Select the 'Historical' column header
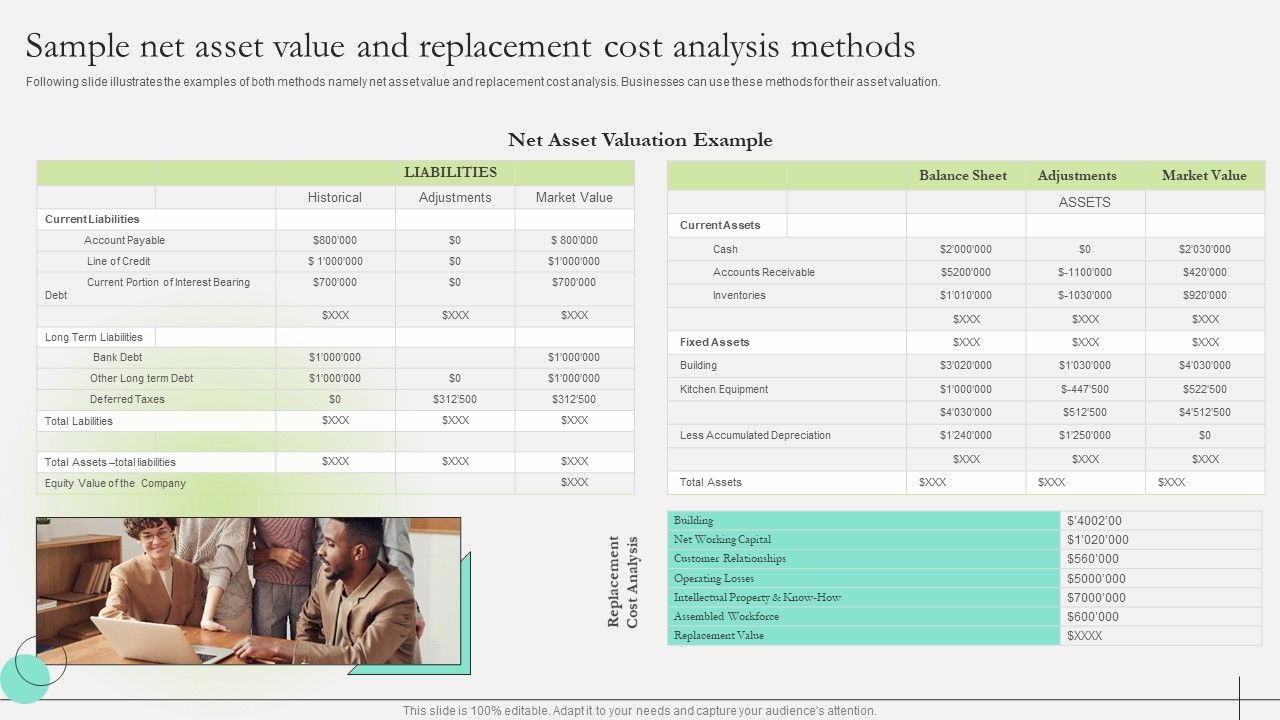The height and width of the screenshot is (720, 1280). point(335,197)
